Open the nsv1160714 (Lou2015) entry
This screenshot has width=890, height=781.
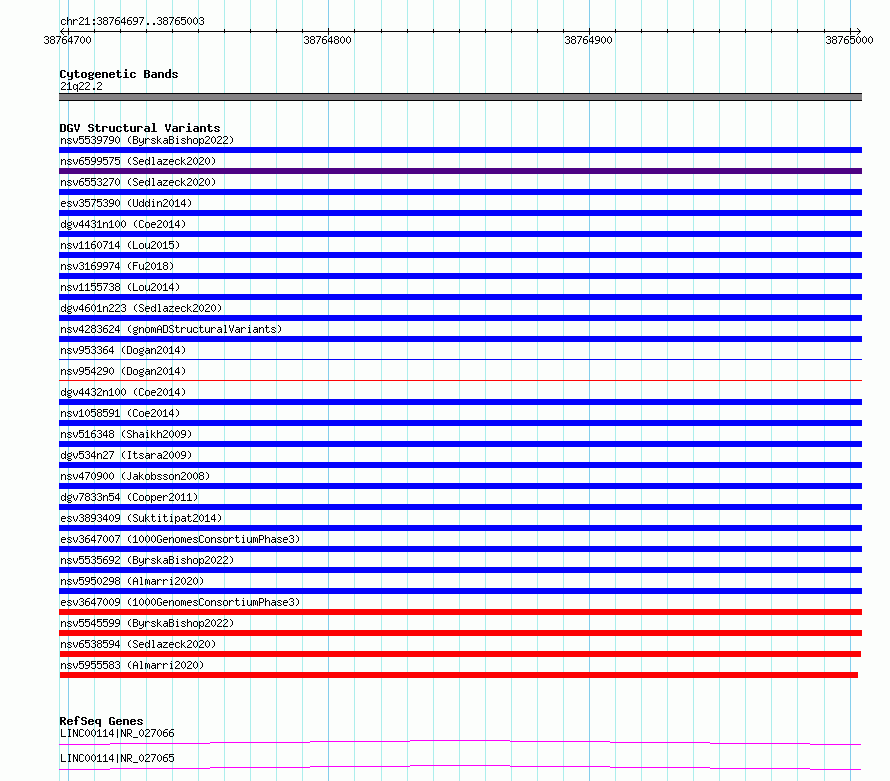120,245
